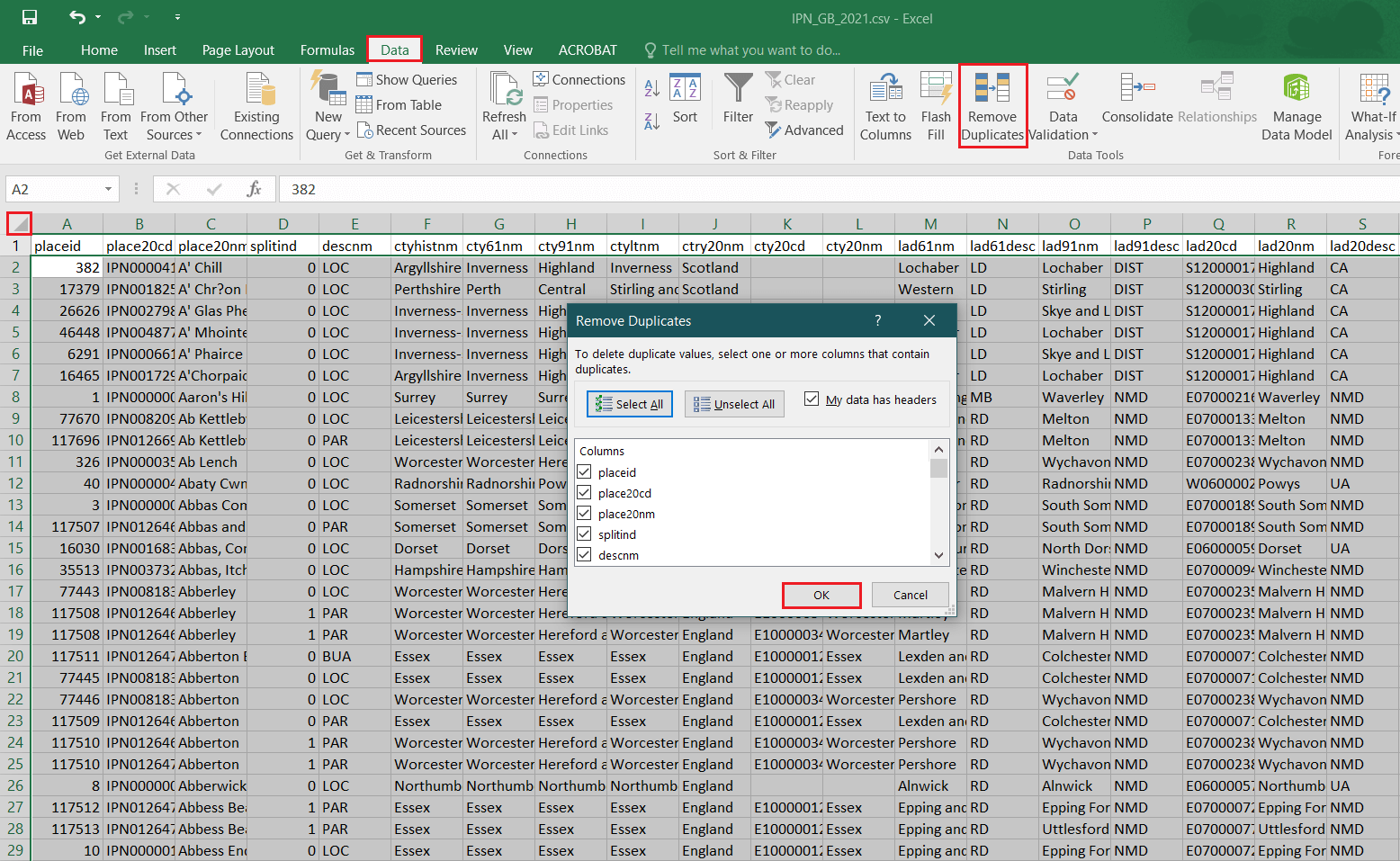Viewport: 1400px width, 861px height.
Task: Click Advanced filter option
Action: point(804,130)
